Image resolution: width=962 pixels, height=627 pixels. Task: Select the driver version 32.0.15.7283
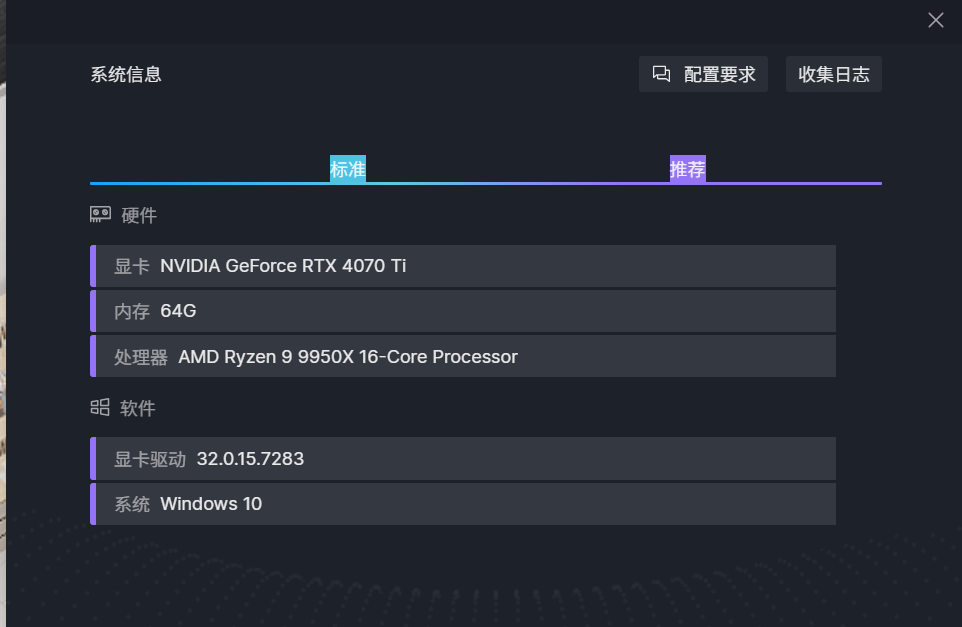tap(250, 459)
